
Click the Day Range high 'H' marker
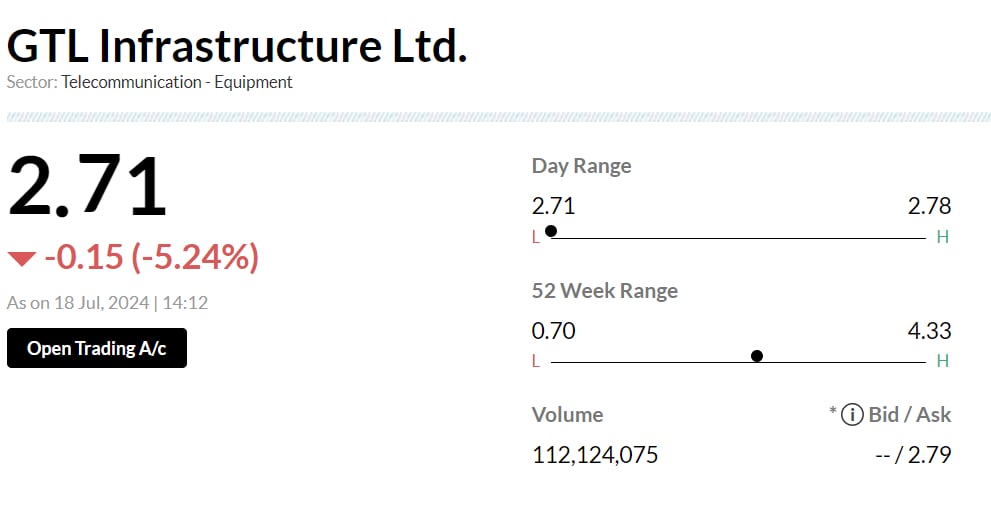point(942,237)
